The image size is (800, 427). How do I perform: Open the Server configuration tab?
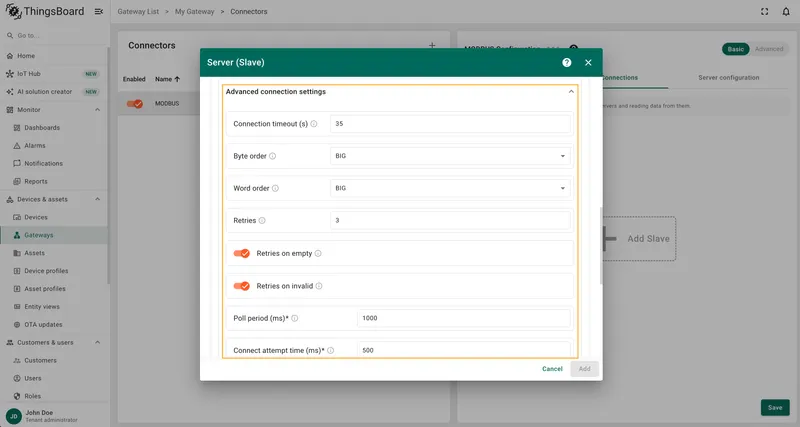click(x=729, y=78)
